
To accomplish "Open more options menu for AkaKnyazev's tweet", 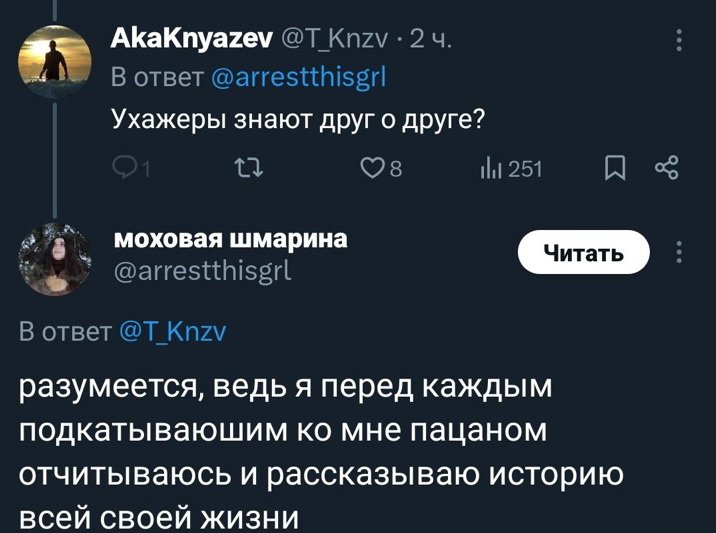I will pos(680,40).
